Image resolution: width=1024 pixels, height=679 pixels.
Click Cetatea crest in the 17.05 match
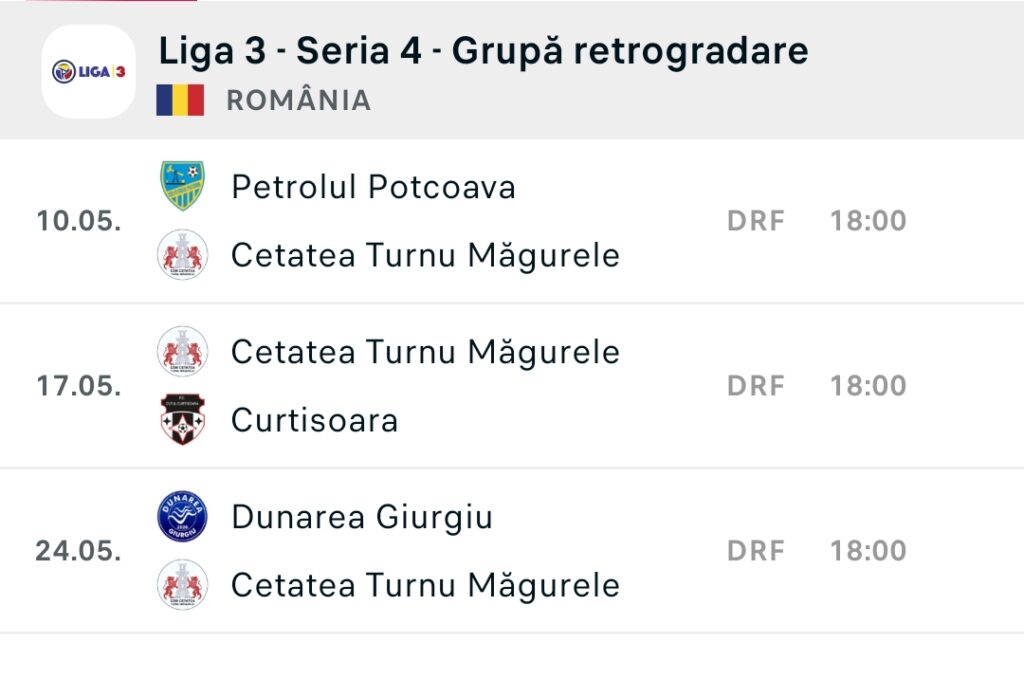182,351
